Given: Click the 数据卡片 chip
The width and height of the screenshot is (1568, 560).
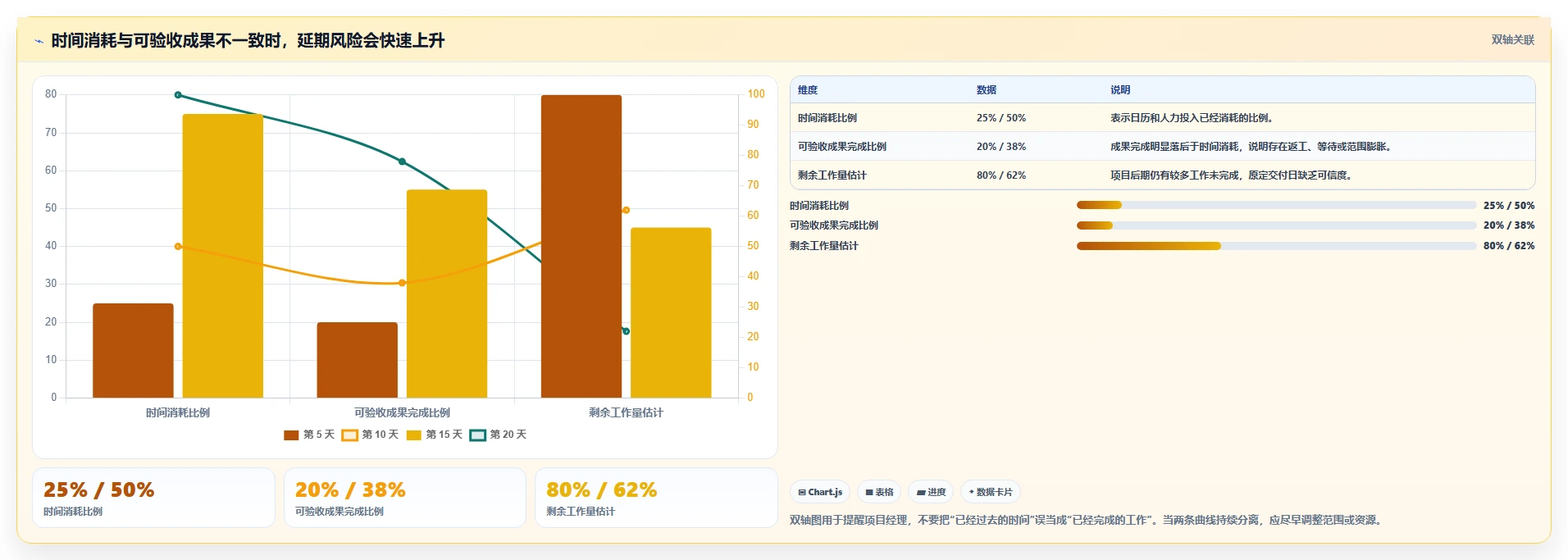Looking at the screenshot, I should pos(991,492).
